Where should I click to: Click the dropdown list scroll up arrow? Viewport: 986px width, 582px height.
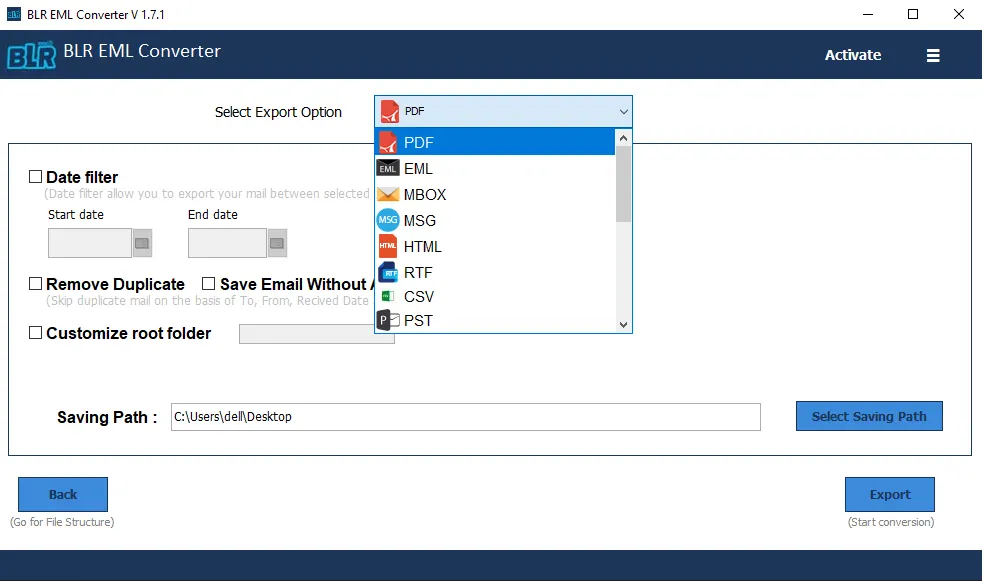click(x=623, y=138)
